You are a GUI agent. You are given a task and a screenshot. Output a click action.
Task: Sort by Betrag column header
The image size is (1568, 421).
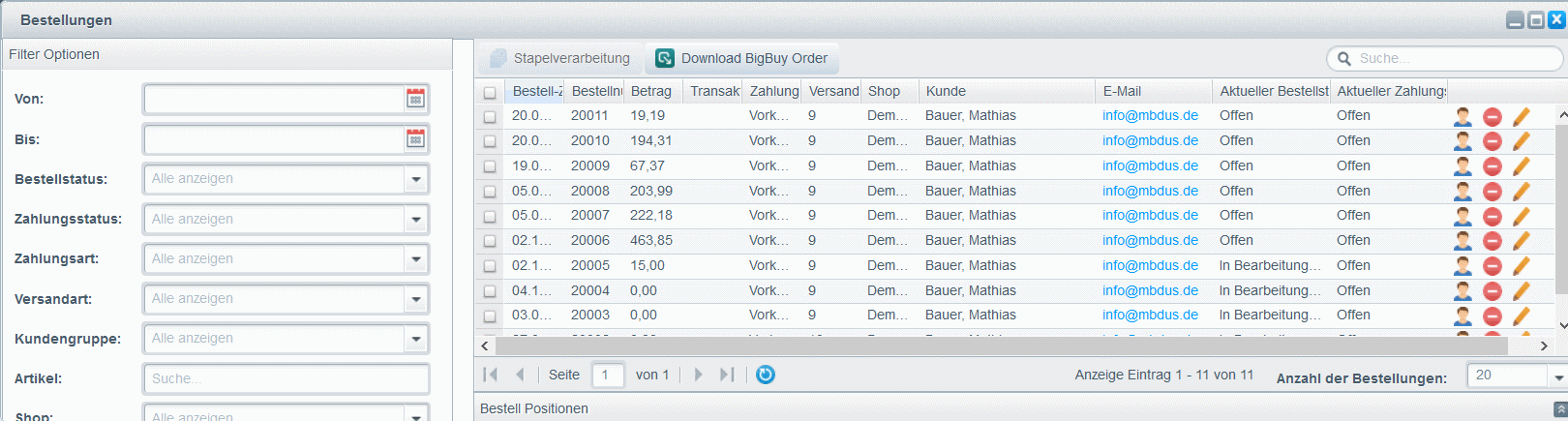[x=650, y=91]
